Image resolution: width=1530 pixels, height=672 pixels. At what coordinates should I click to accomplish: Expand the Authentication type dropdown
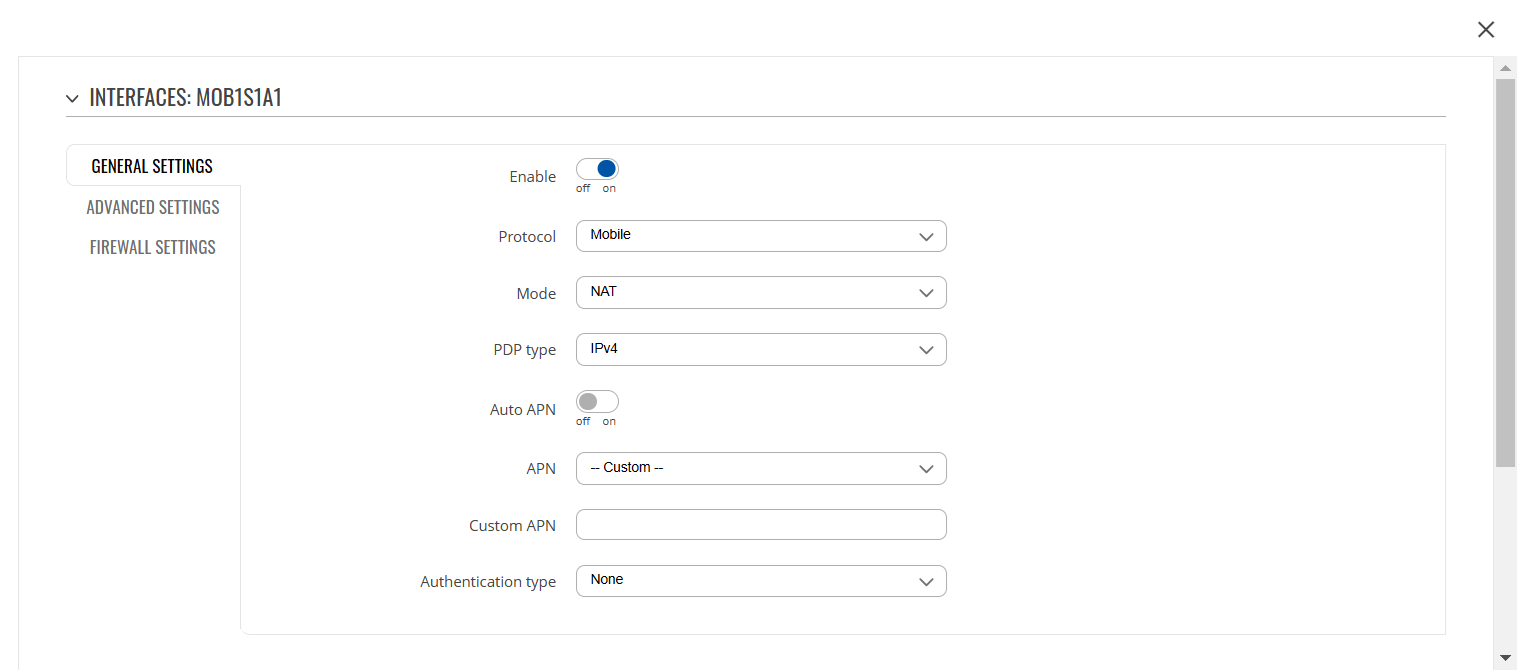click(x=760, y=581)
